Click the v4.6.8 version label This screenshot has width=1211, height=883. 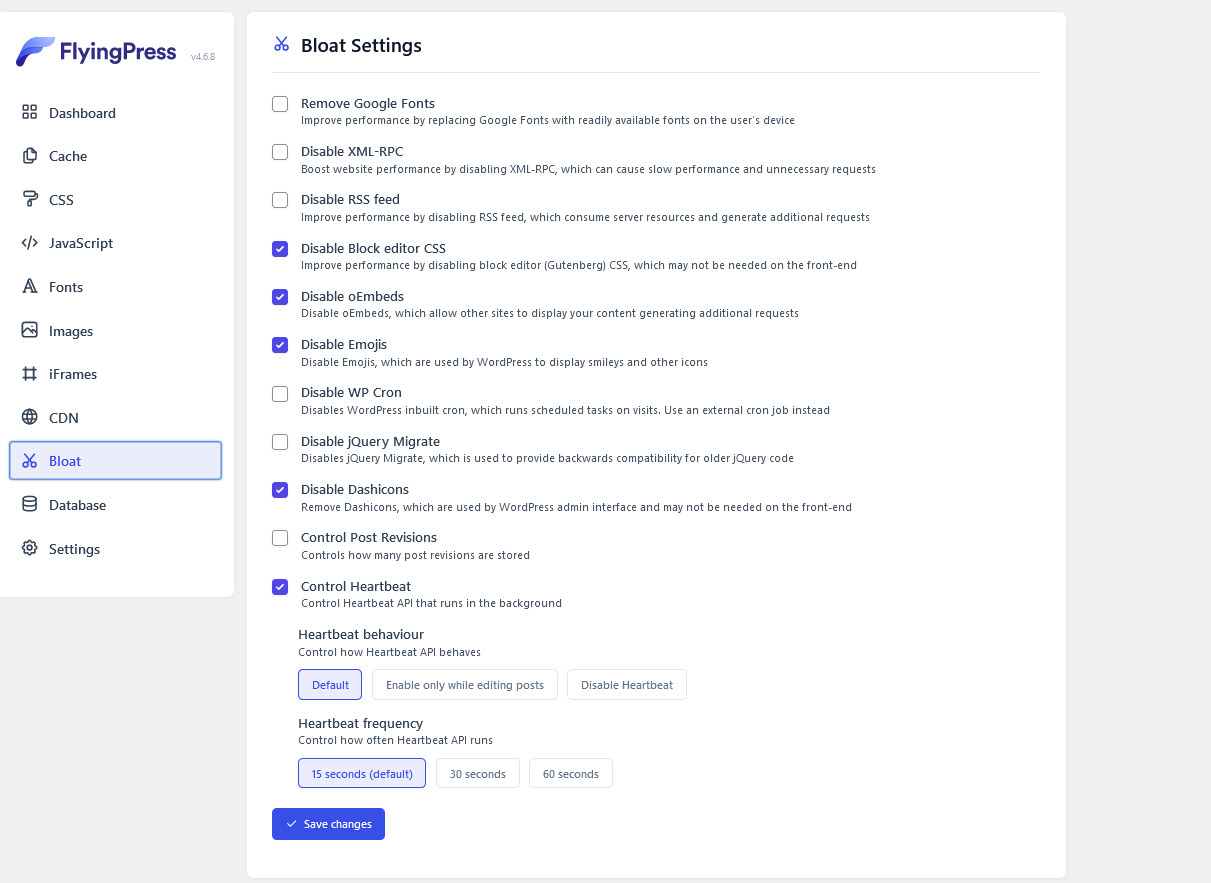203,57
